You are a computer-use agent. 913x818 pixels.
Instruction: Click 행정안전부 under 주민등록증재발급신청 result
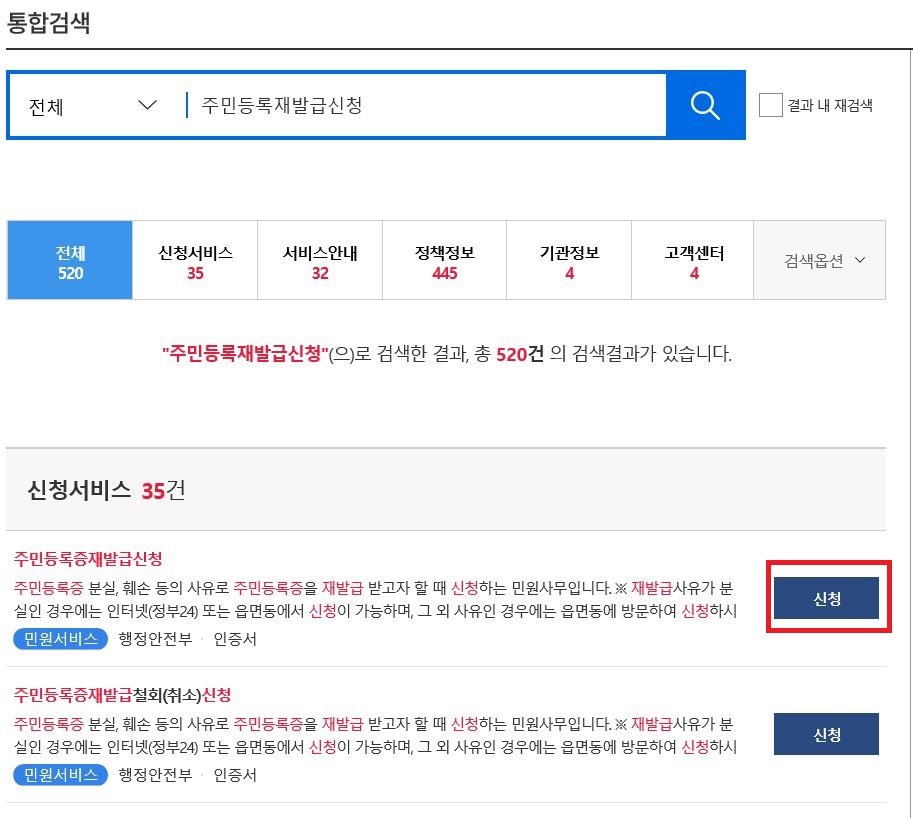coord(155,639)
